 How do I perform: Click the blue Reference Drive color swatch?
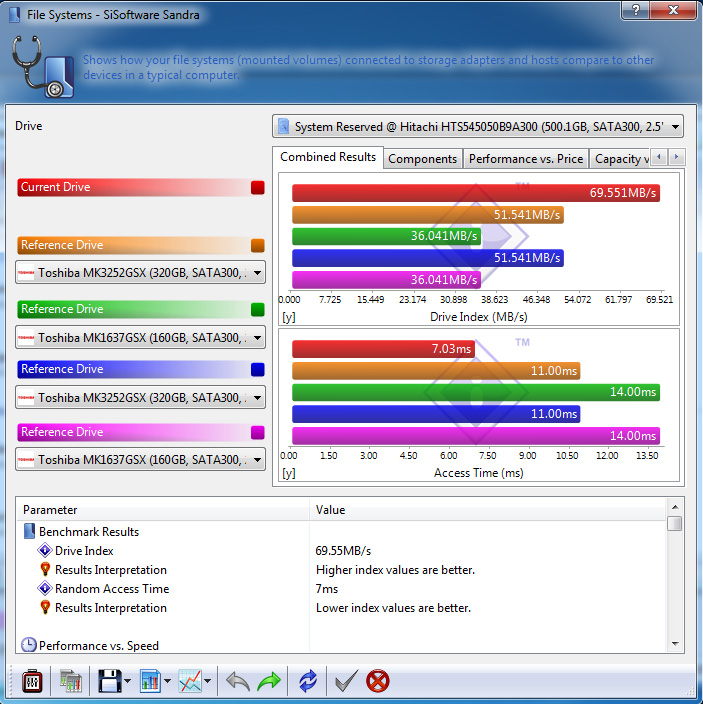258,369
